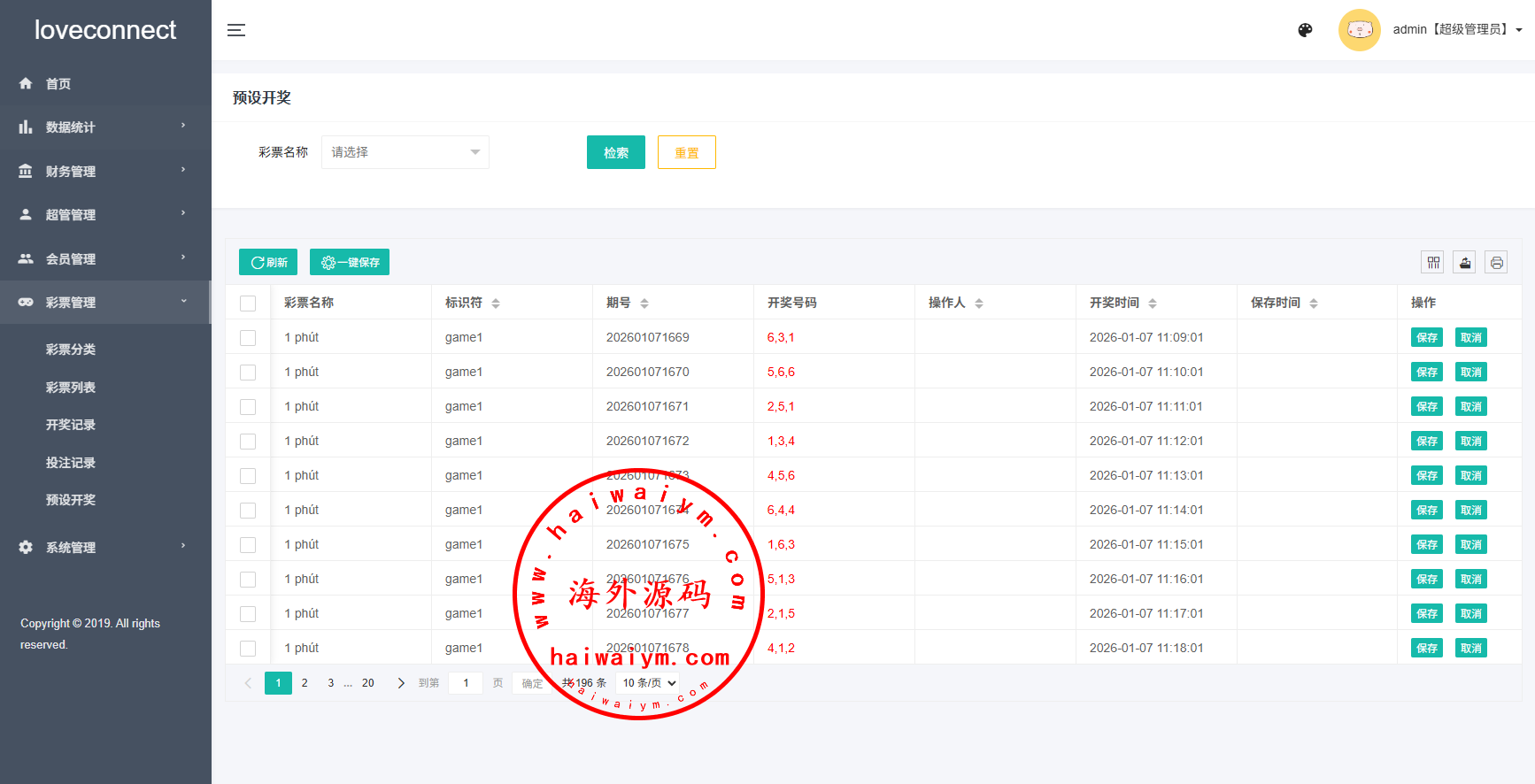Click the print table icon

[1496, 262]
